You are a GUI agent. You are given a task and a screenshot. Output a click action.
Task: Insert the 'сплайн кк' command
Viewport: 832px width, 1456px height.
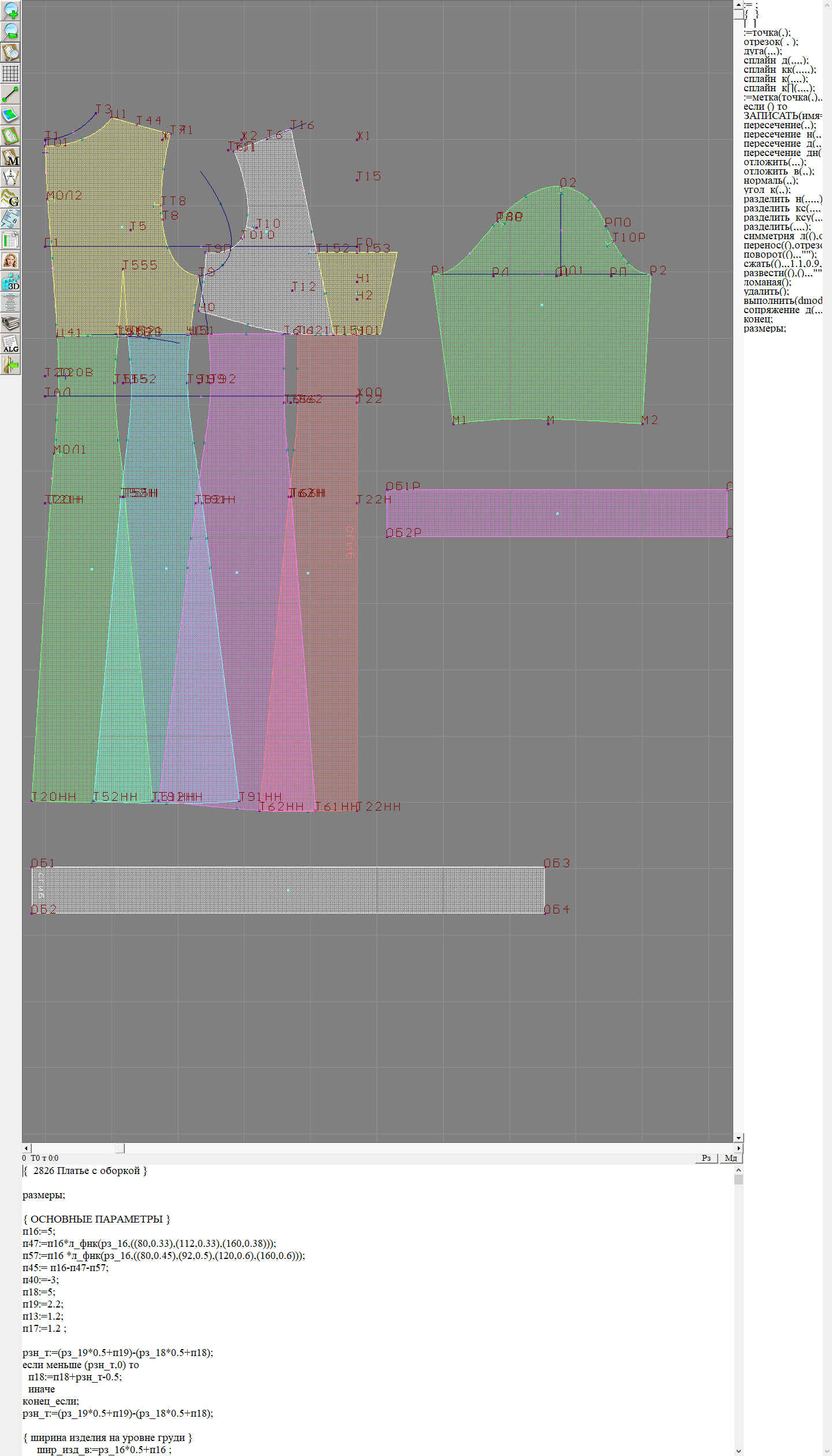(780, 70)
